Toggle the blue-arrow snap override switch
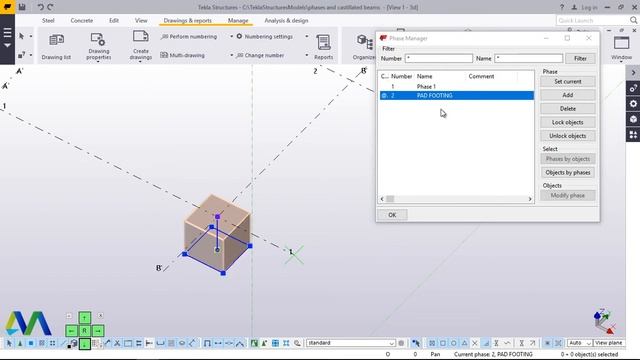 click(x=416, y=343)
